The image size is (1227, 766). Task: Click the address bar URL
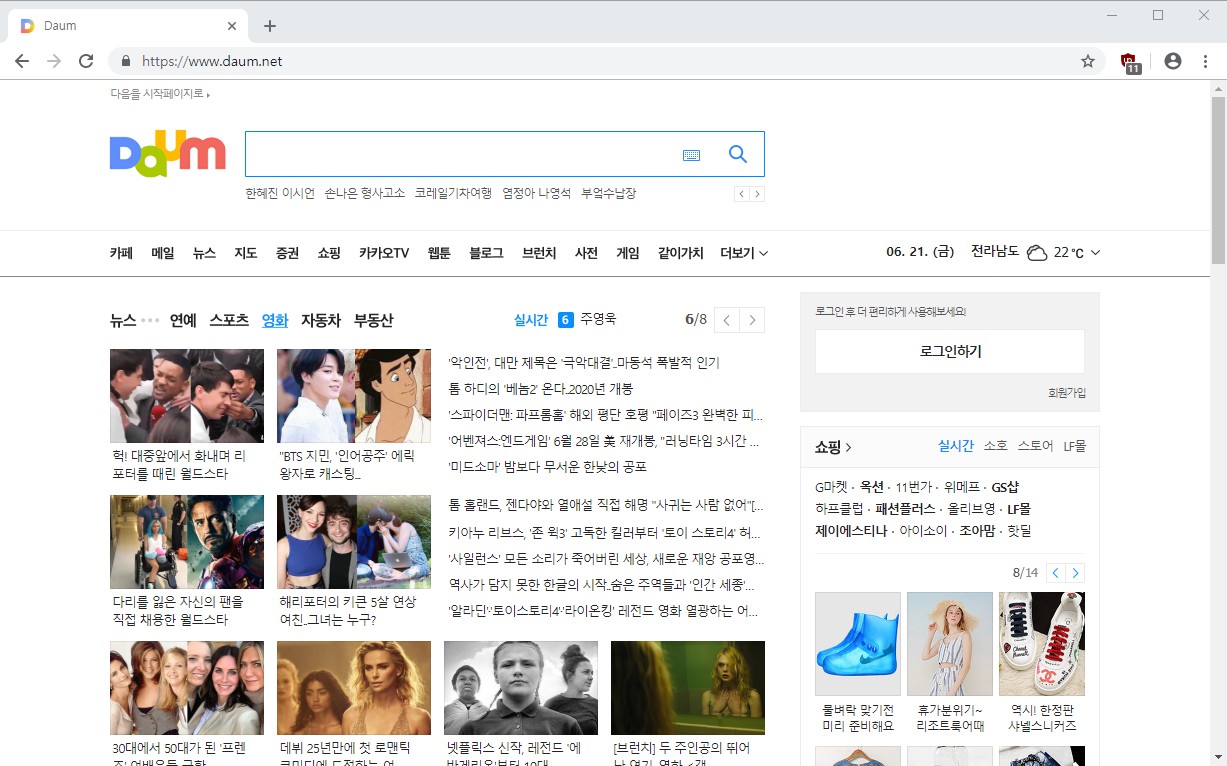(212, 61)
